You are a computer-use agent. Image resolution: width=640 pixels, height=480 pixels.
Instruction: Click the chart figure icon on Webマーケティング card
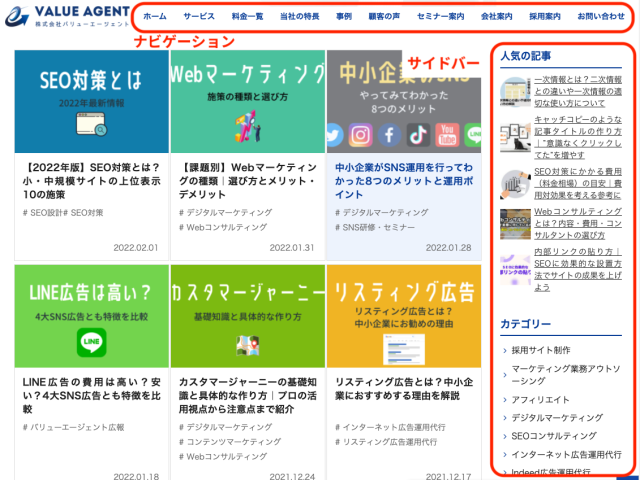click(248, 126)
